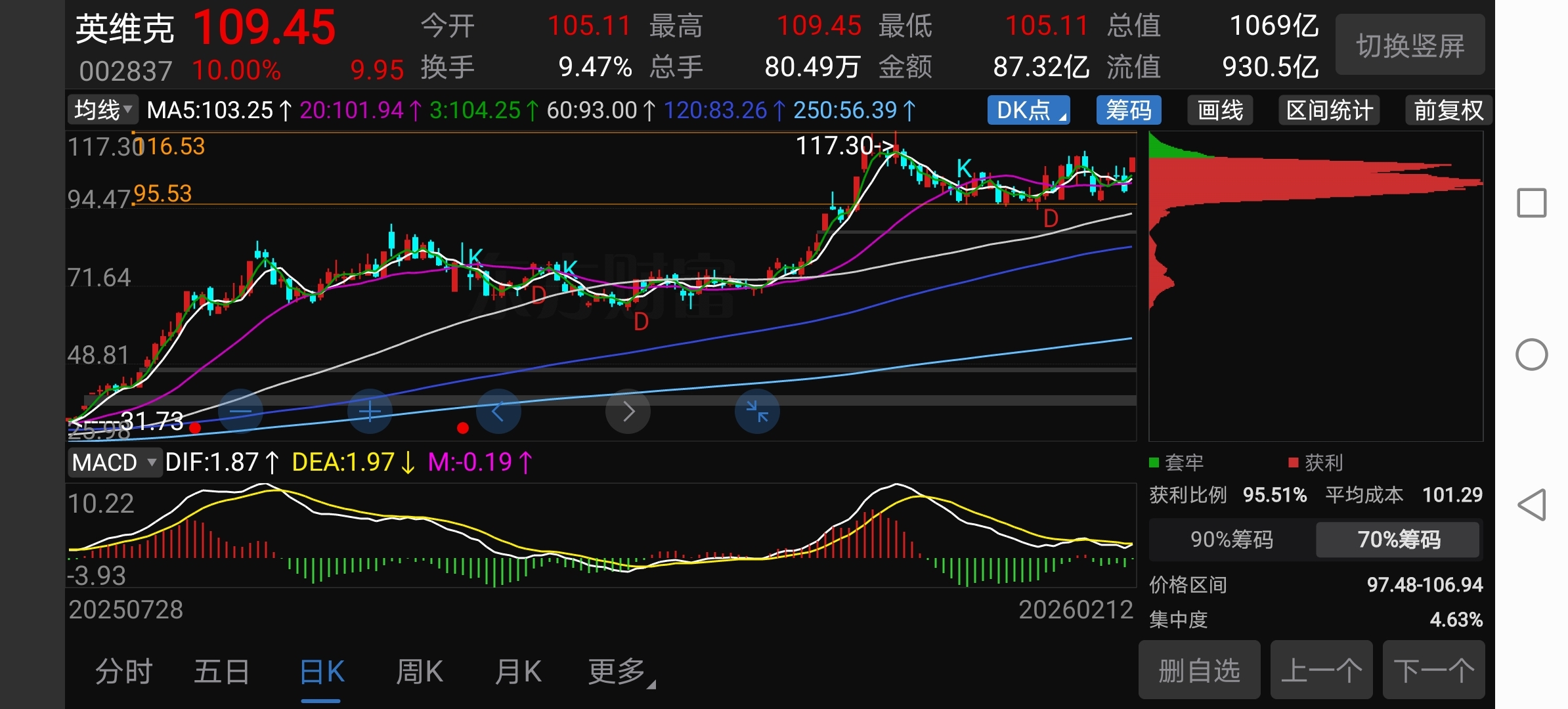The height and width of the screenshot is (709, 1568).
Task: Click the 删自选 button
Action: pos(1199,671)
